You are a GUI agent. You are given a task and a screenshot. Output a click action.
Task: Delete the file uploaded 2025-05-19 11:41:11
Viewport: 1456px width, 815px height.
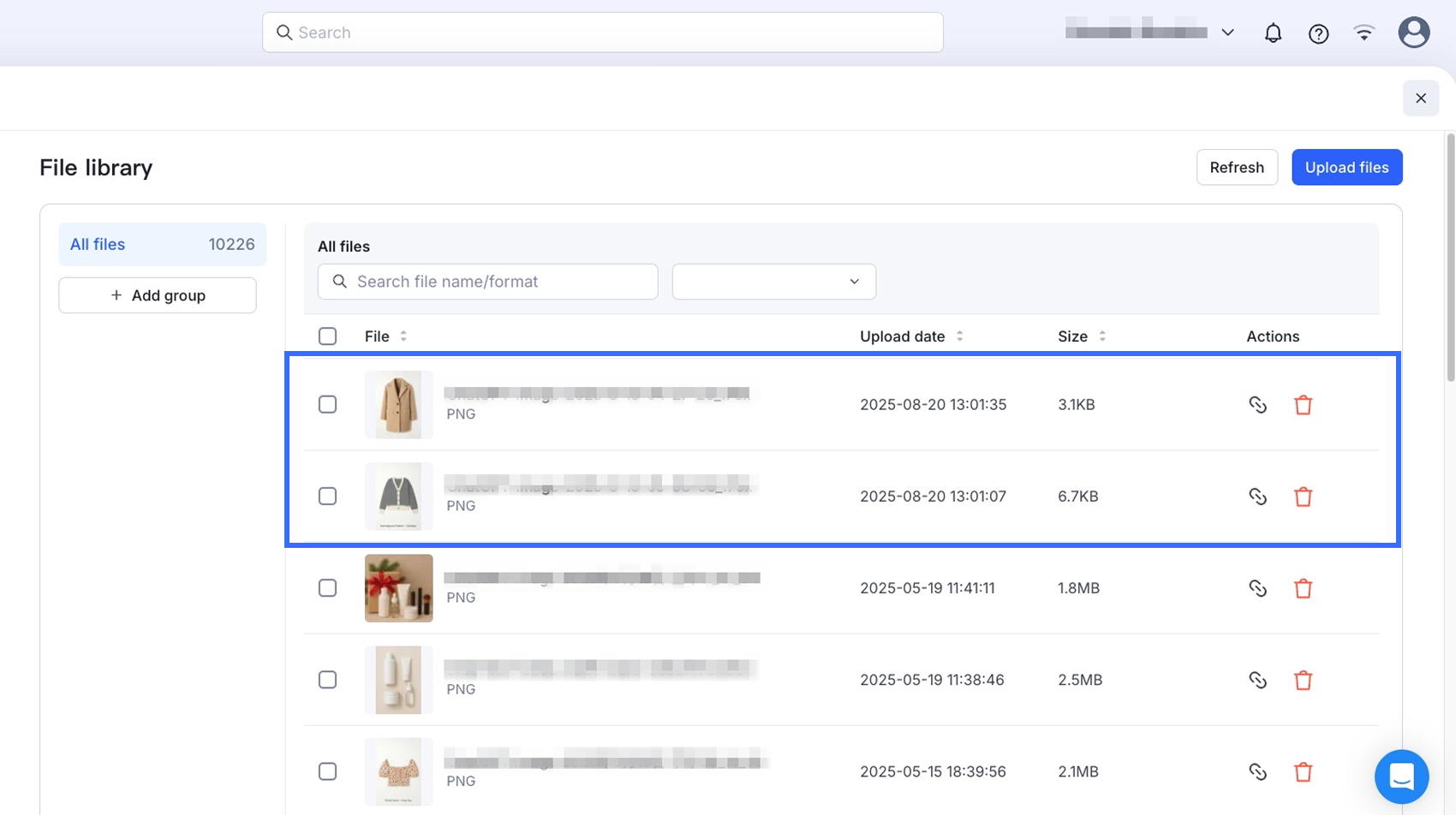pyautogui.click(x=1303, y=588)
